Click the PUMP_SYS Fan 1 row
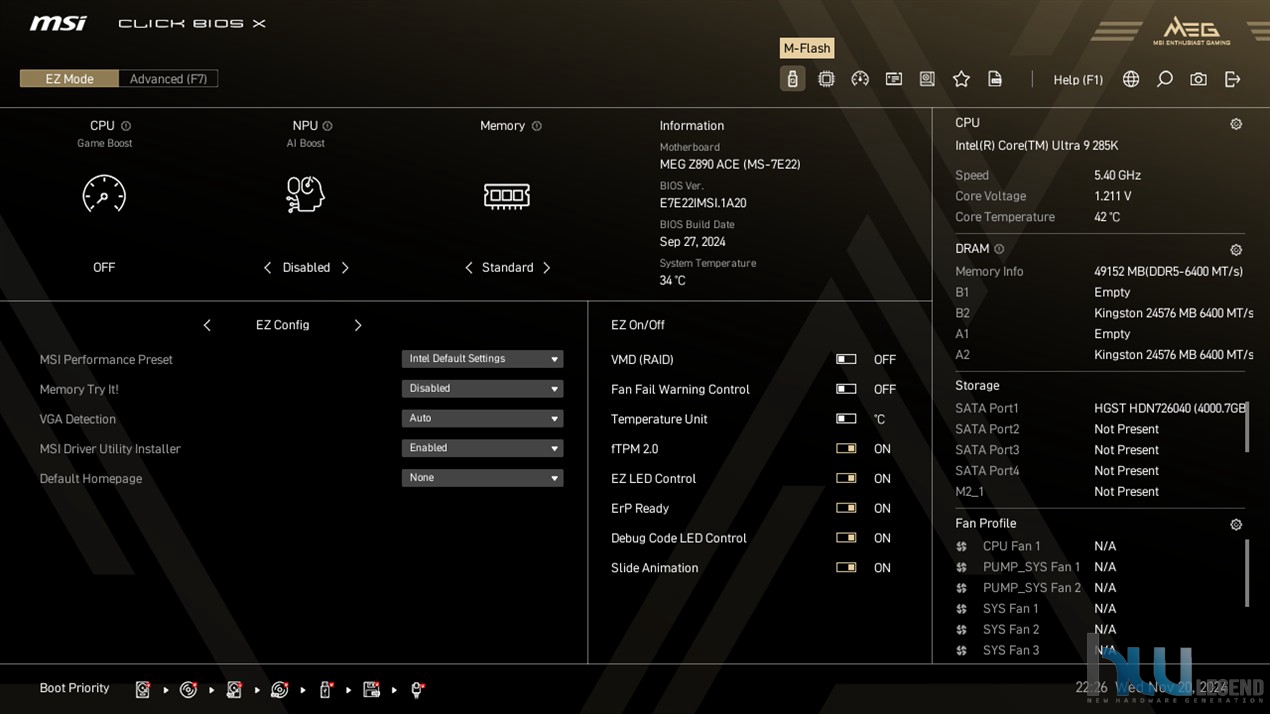Screen dimensions: 1270x714 point(1037,567)
